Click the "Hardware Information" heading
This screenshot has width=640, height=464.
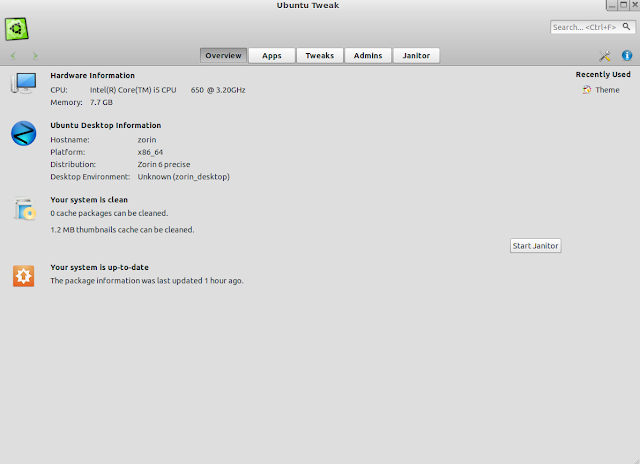click(92, 75)
